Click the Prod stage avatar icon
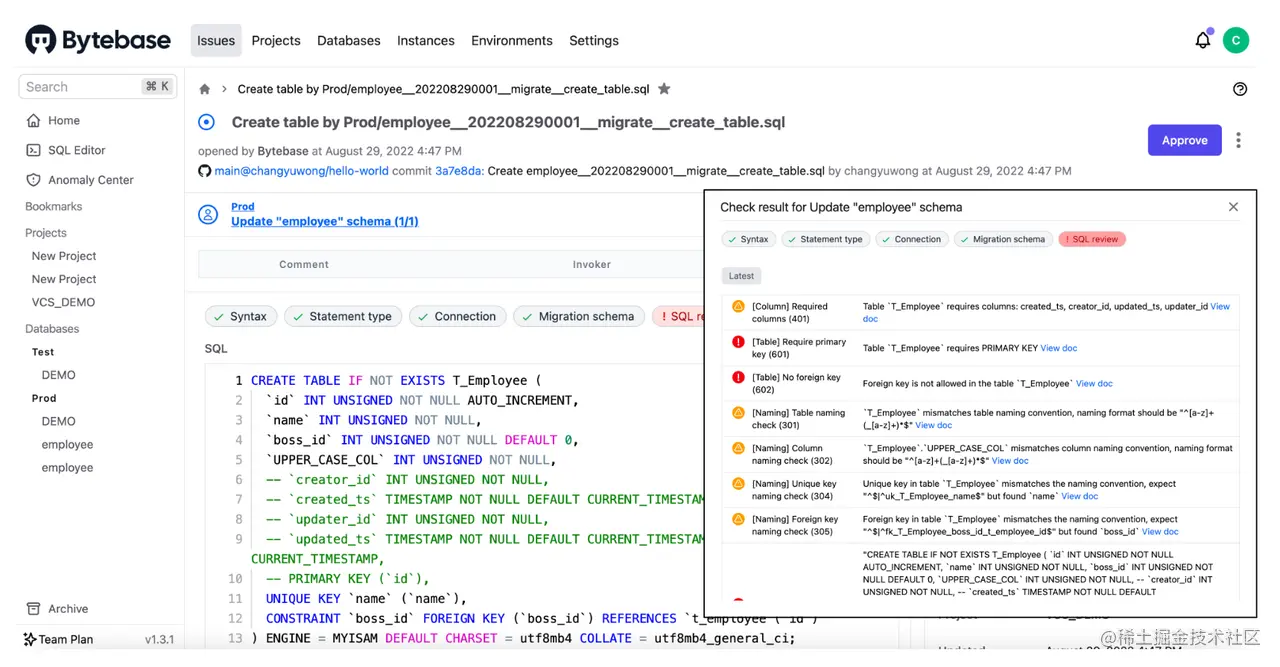The width and height of the screenshot is (1280, 667). click(208, 214)
